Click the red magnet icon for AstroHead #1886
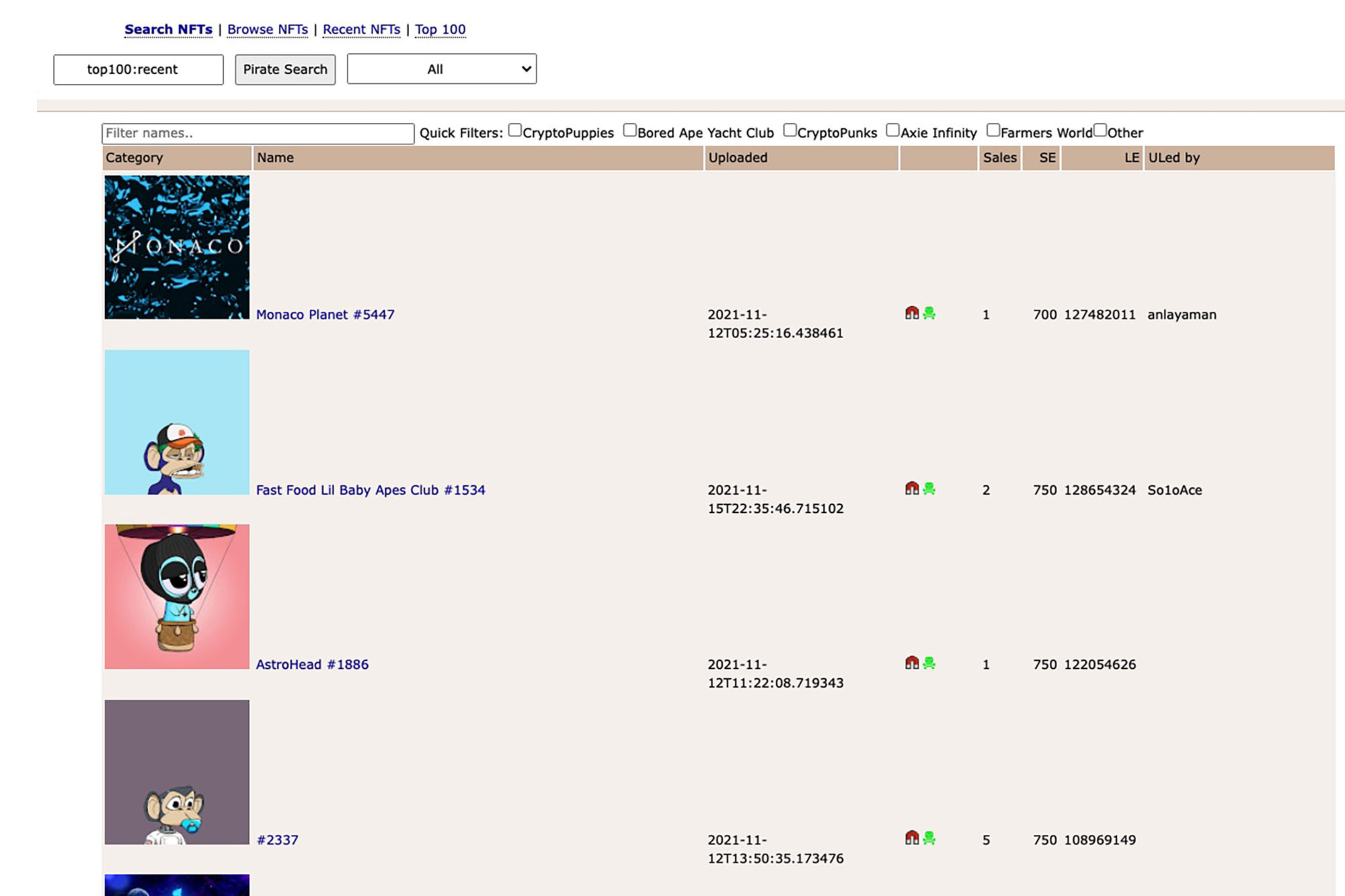 pyautogui.click(x=912, y=663)
